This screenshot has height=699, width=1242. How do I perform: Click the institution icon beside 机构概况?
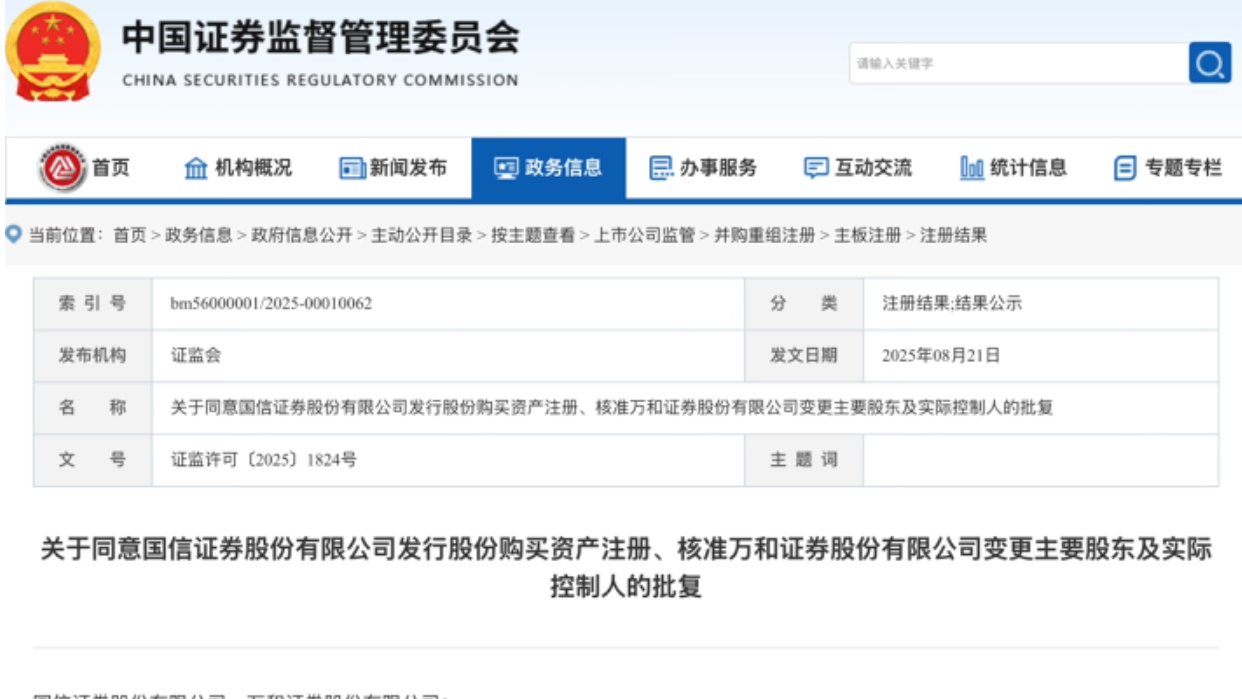pyautogui.click(x=195, y=169)
